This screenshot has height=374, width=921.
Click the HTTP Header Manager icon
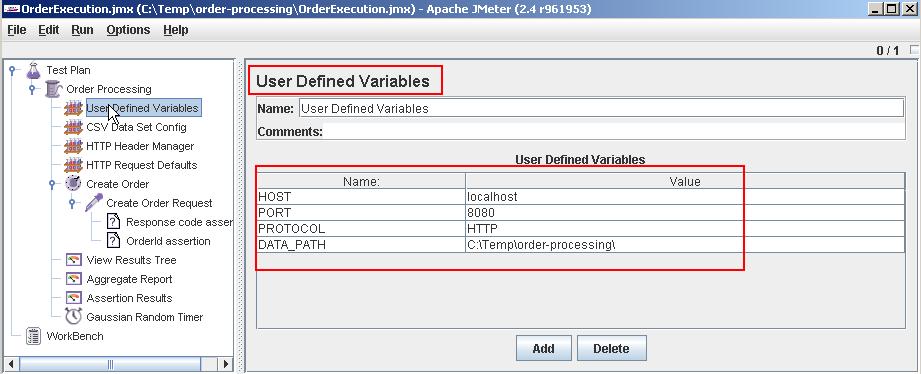(x=73, y=146)
